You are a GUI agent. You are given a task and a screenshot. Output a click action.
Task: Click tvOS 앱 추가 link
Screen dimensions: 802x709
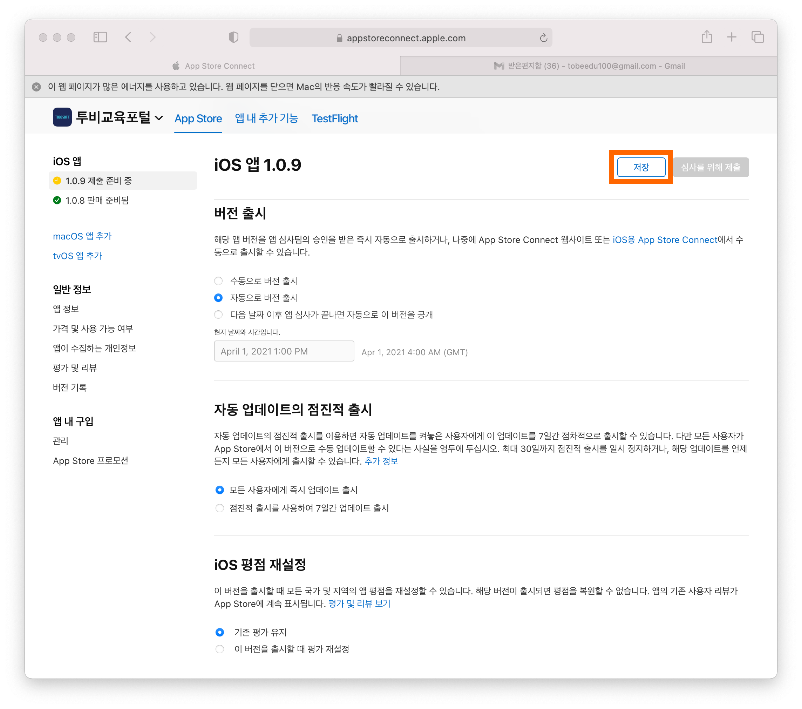pos(77,255)
